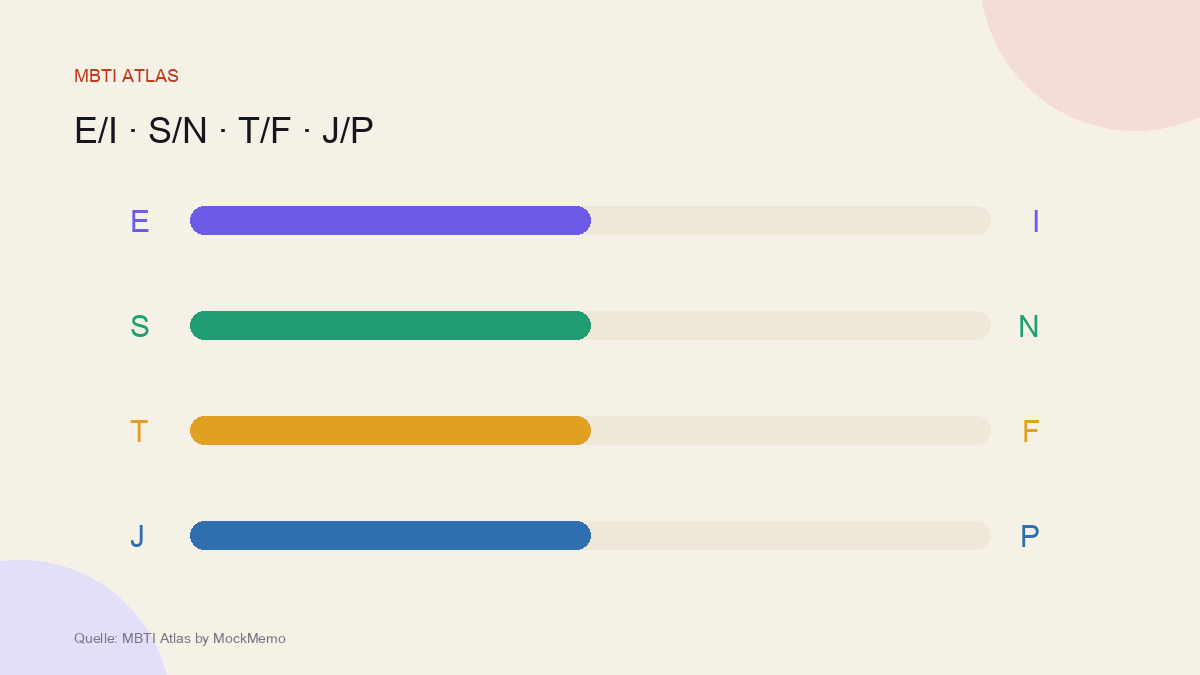
Task: Select the S label in green
Action: [x=140, y=326]
